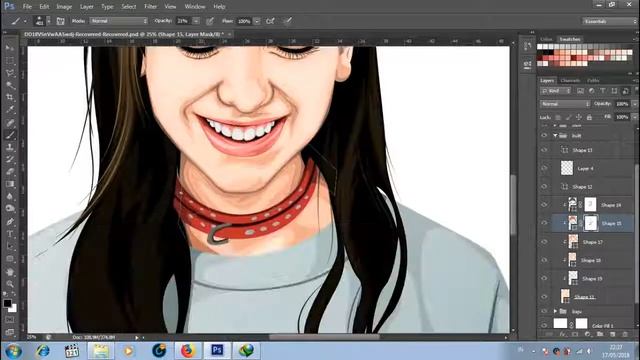Screen dimensions: 640x360
Task: Toggle lock all layer lock icon
Action: click(589, 117)
